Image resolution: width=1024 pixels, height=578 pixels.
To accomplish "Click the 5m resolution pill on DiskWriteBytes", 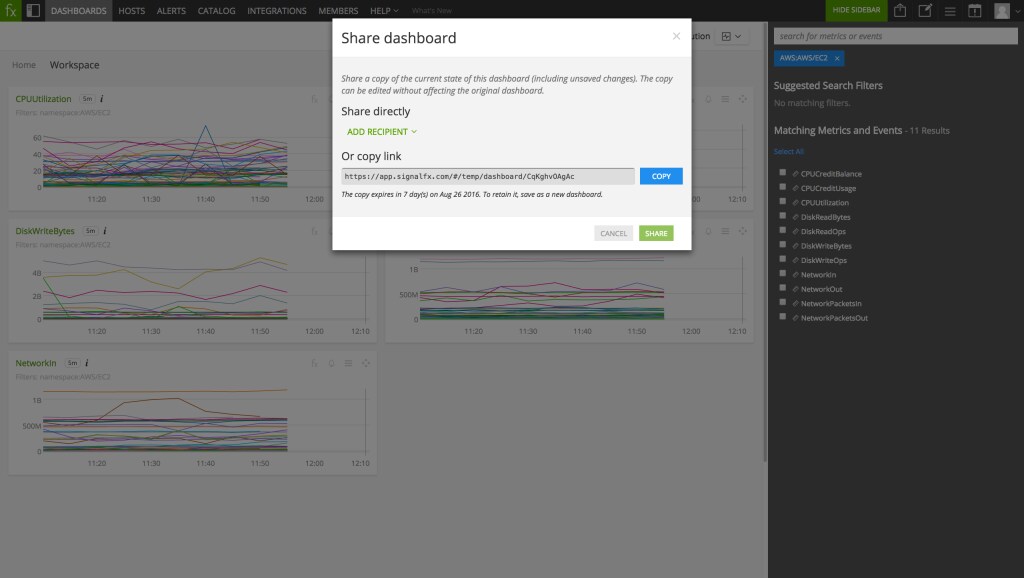I will [90, 231].
